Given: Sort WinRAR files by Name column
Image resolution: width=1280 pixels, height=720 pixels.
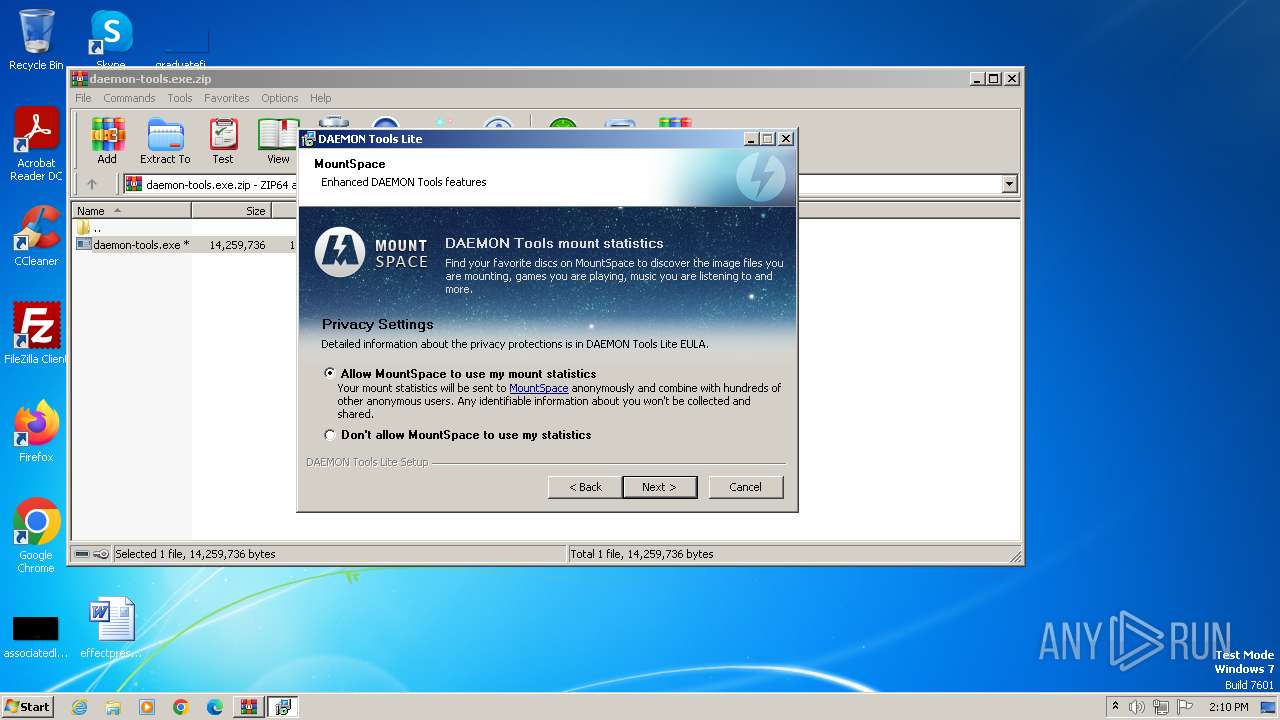Looking at the screenshot, I should (x=132, y=211).
